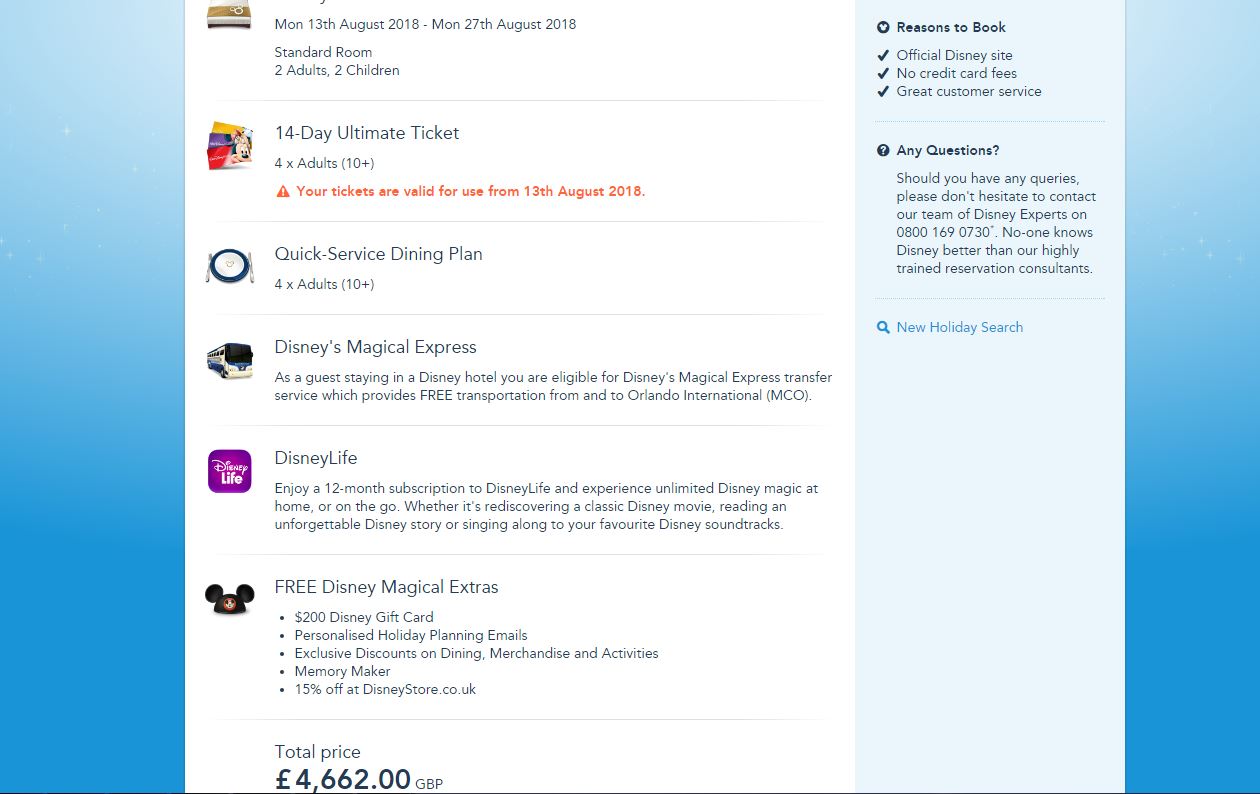Click the 14-Day Ultimate Ticket heading

coord(367,133)
